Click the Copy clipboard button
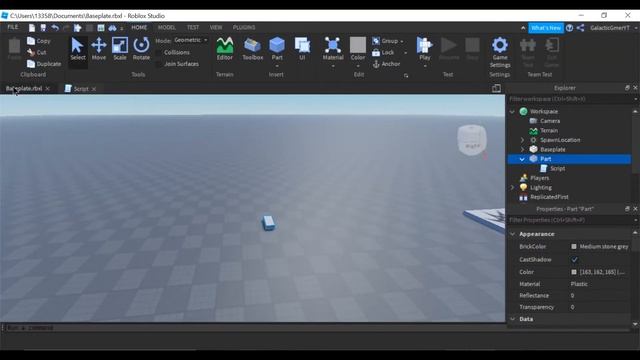The width and height of the screenshot is (640, 360). (39, 41)
